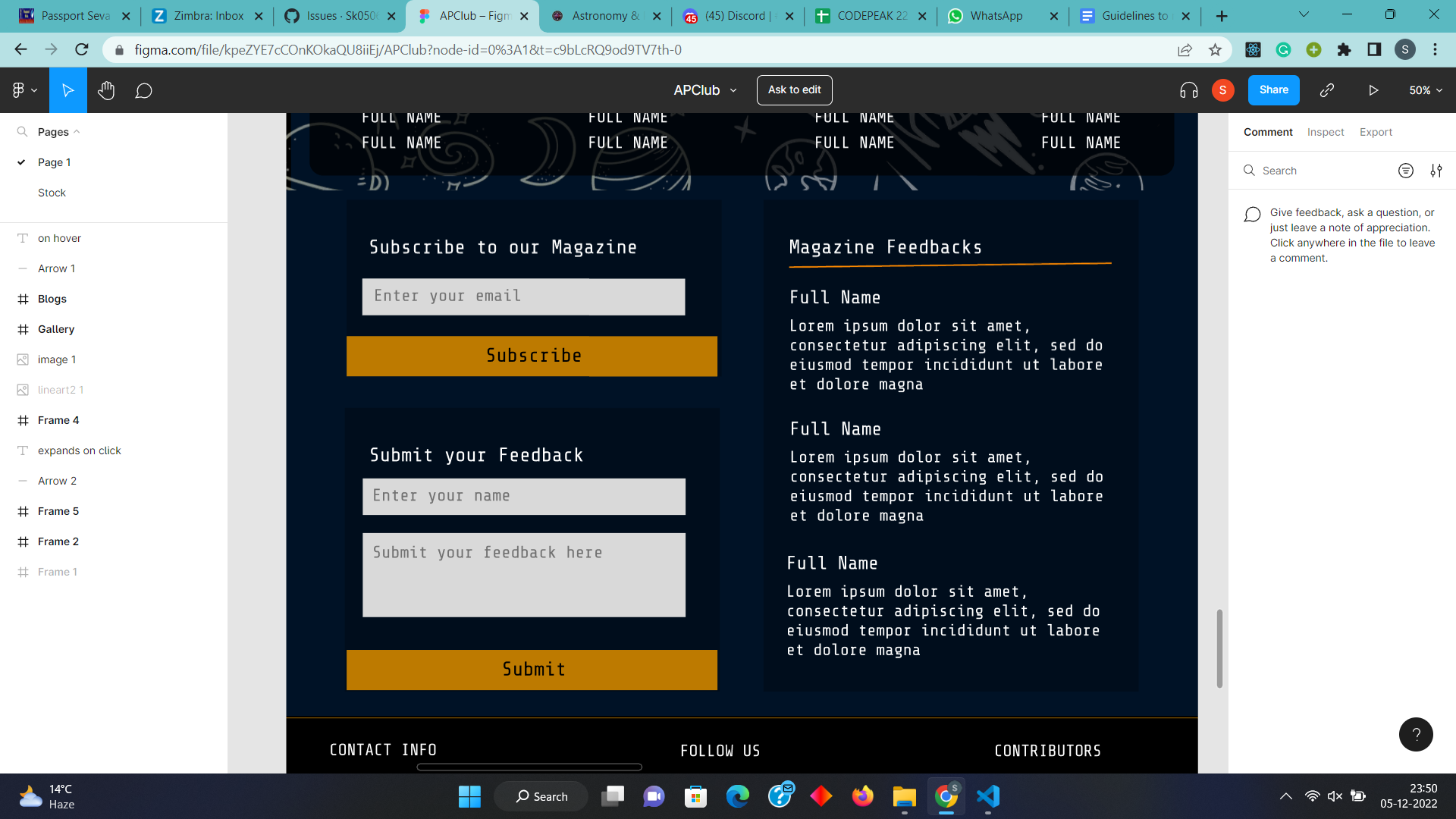Viewport: 1456px width, 819px height.
Task: Click the React DevTools extension icon
Action: click(1253, 50)
